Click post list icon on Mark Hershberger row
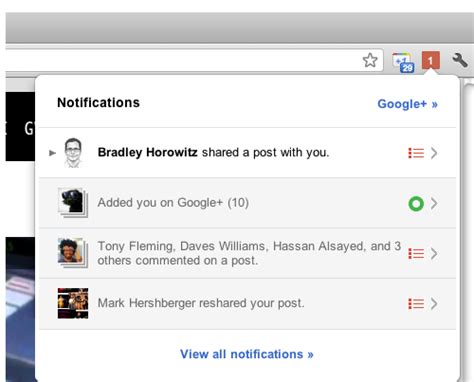Viewport: 474px width, 382px height. click(x=416, y=304)
